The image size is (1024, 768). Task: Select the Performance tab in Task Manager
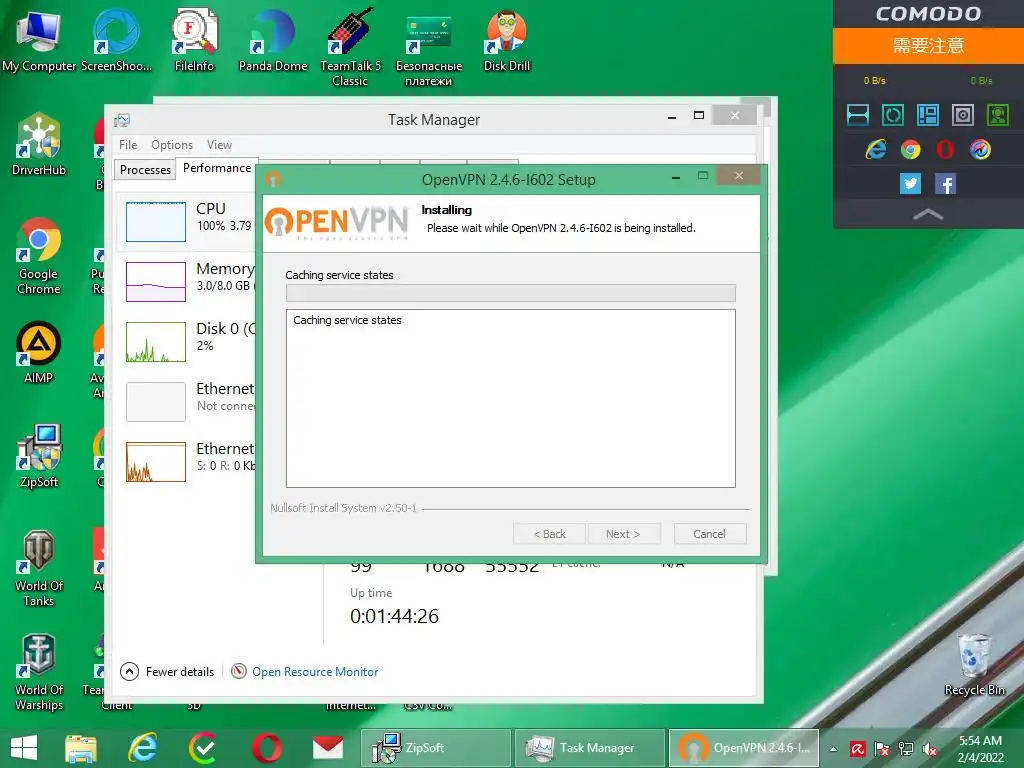(x=217, y=168)
